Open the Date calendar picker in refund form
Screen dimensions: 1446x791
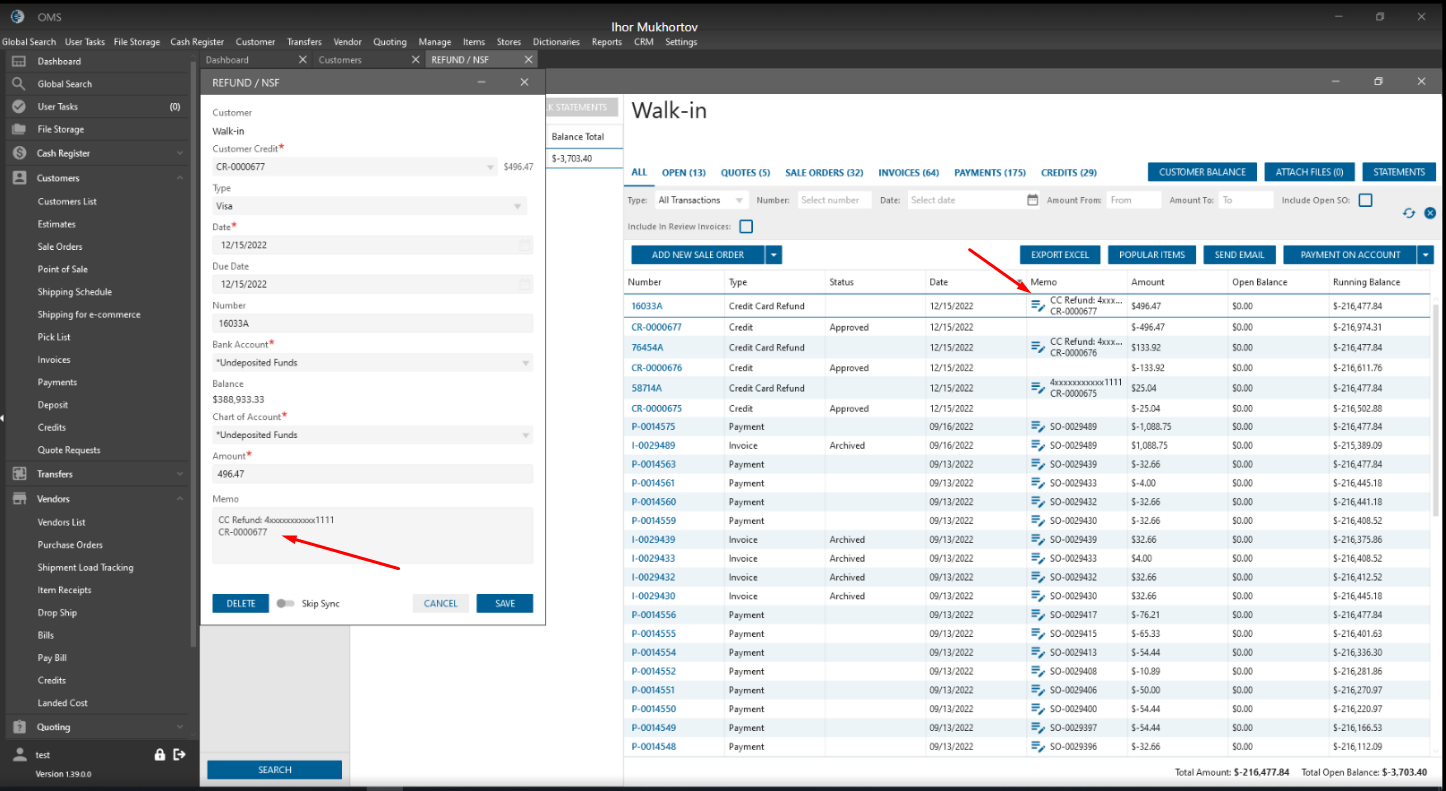point(525,245)
